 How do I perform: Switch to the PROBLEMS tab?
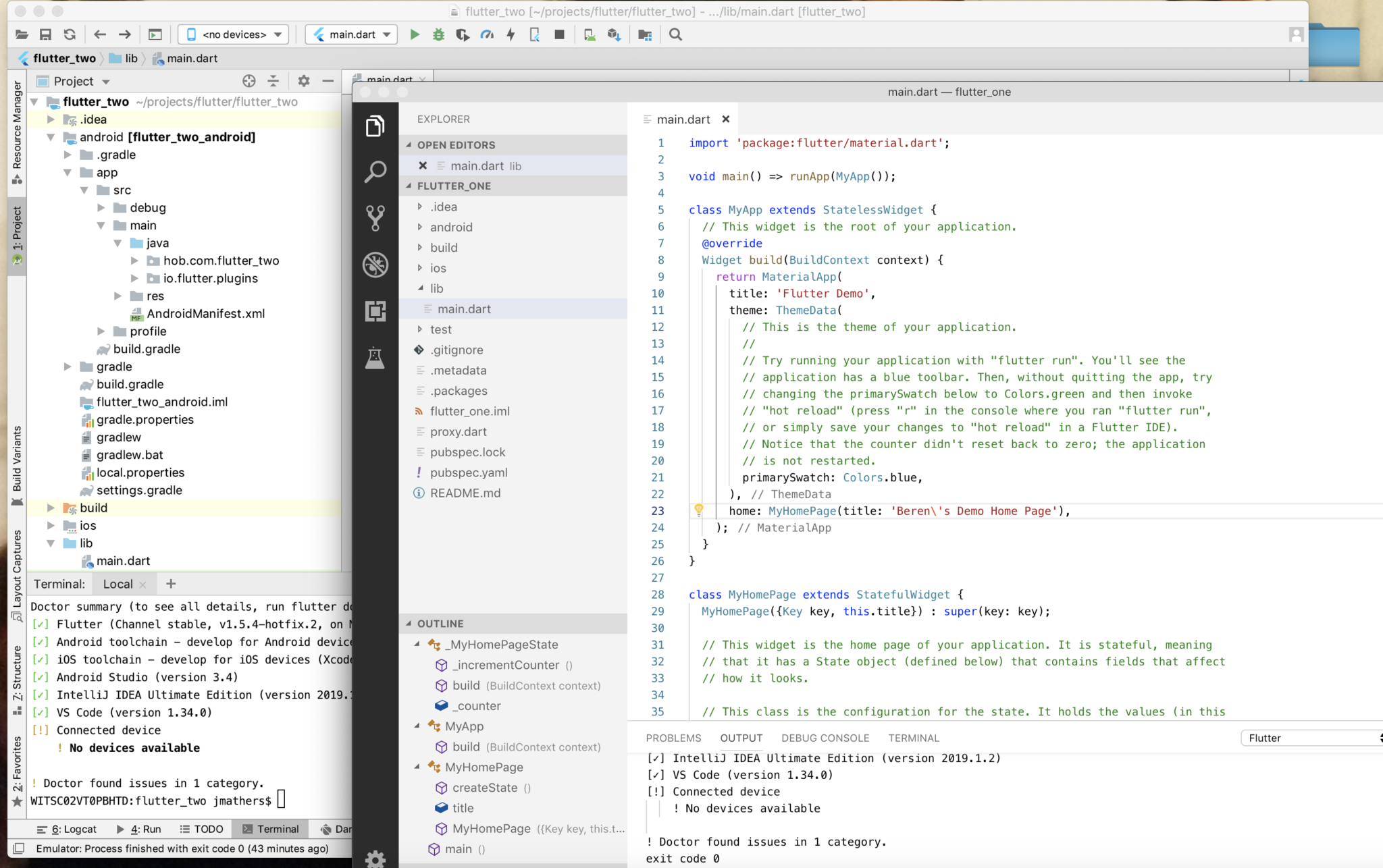tap(673, 738)
